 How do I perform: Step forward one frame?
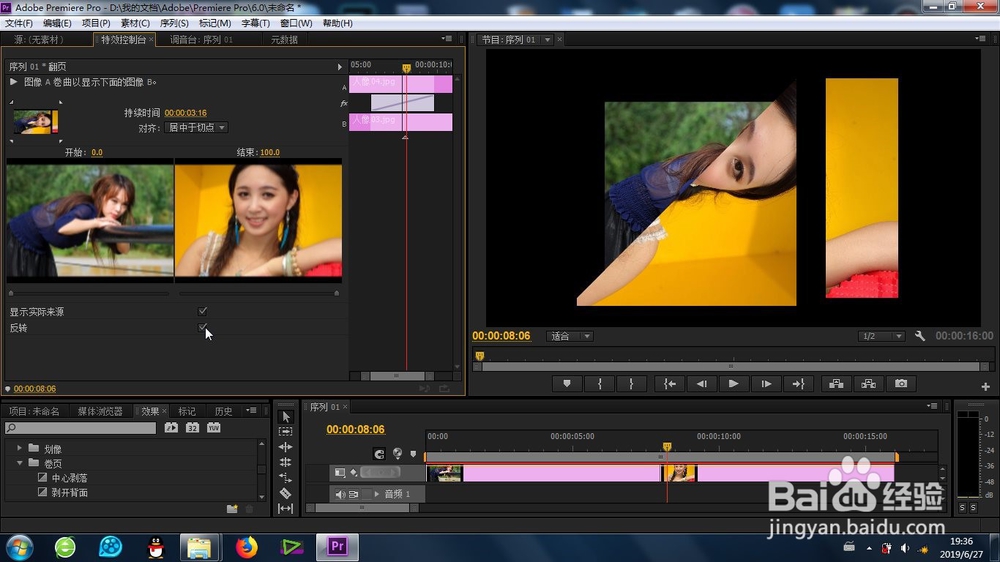pyautogui.click(x=766, y=383)
